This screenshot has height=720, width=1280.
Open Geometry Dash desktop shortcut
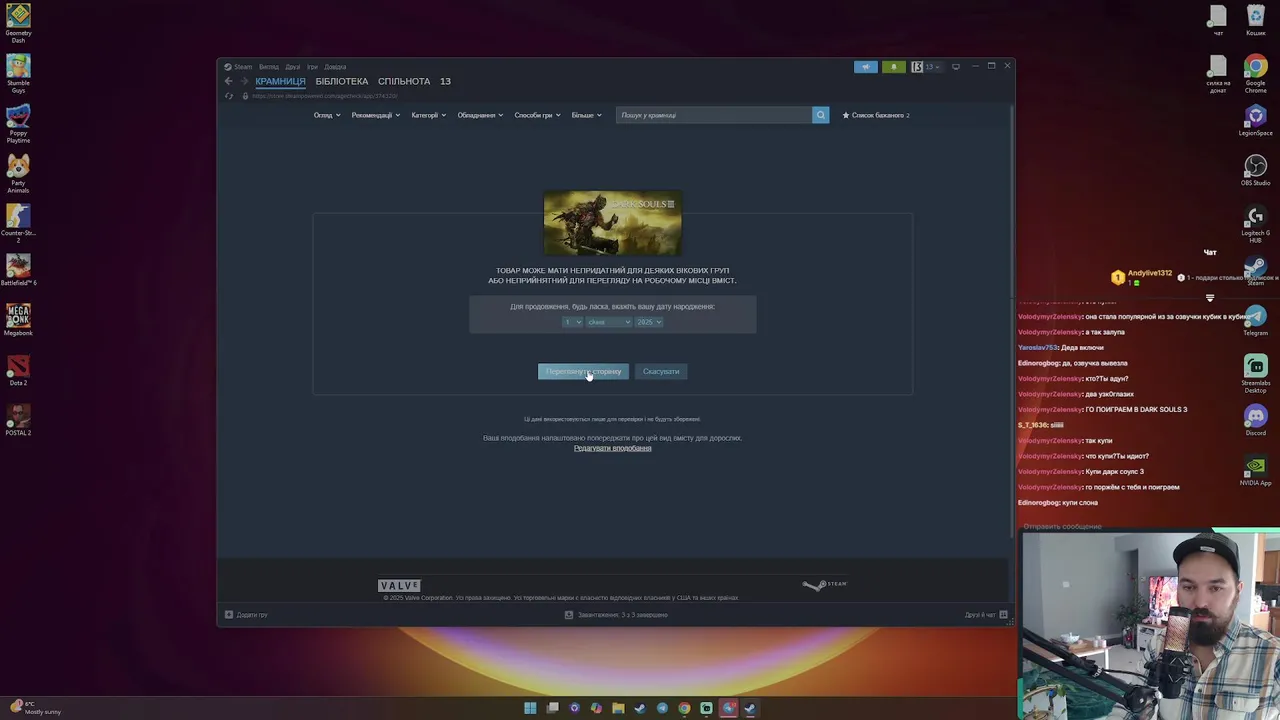coord(18,24)
